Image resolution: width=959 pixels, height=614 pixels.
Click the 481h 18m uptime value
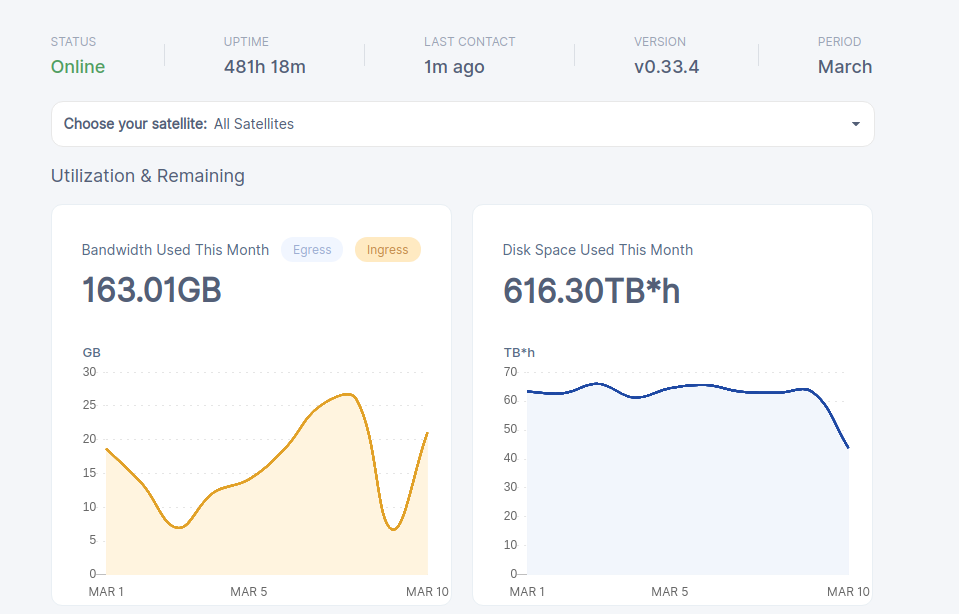264,67
